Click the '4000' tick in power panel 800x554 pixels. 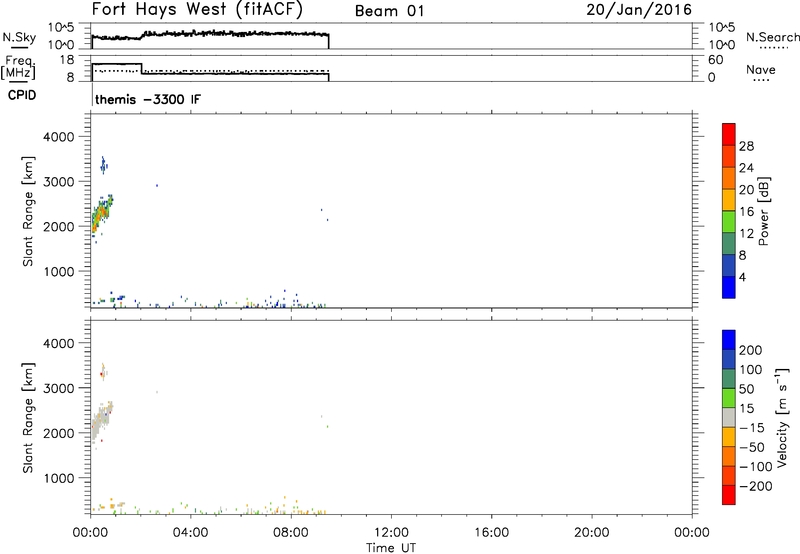[58, 137]
